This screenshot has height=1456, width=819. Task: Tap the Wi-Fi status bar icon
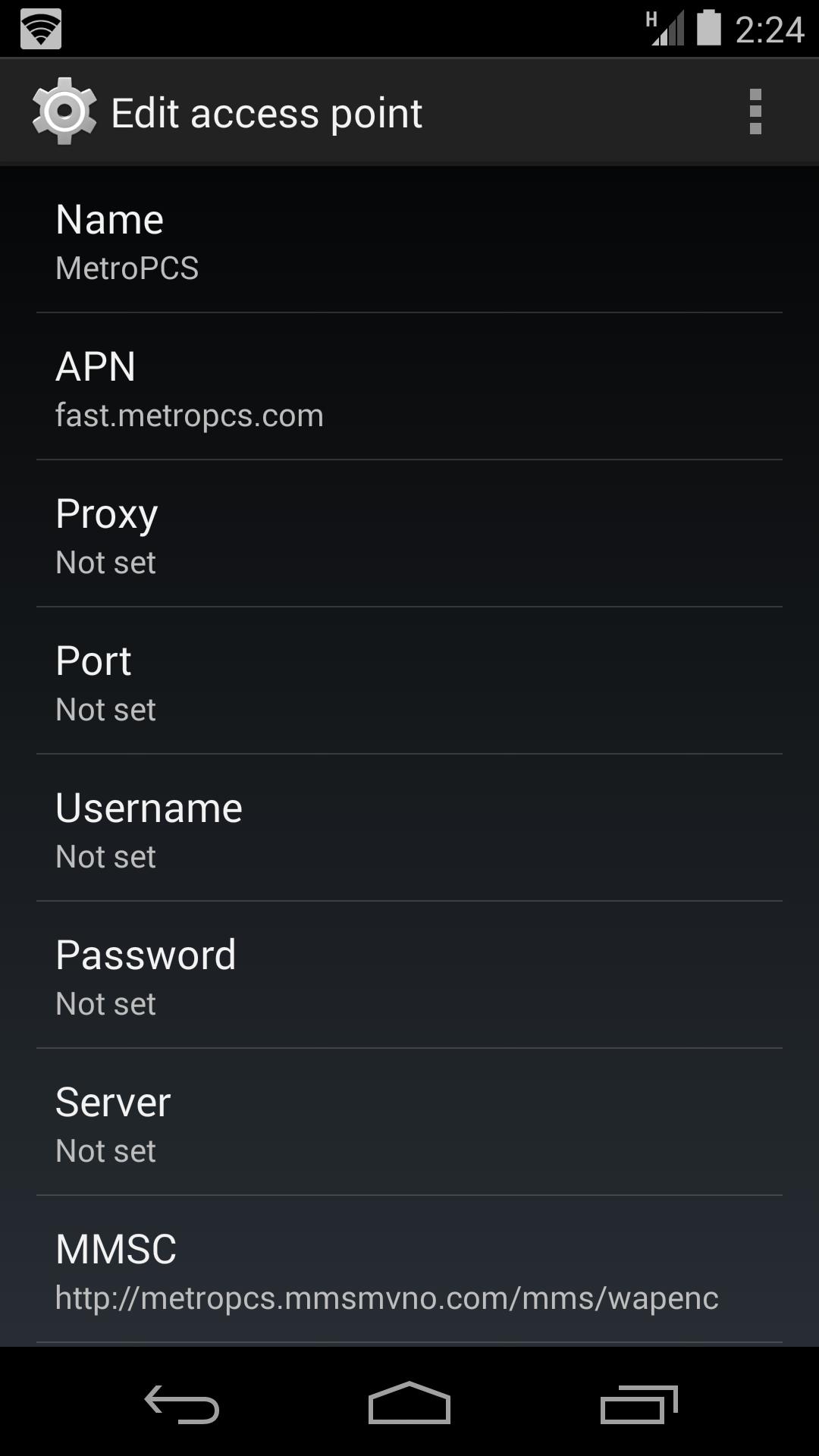pos(40,29)
